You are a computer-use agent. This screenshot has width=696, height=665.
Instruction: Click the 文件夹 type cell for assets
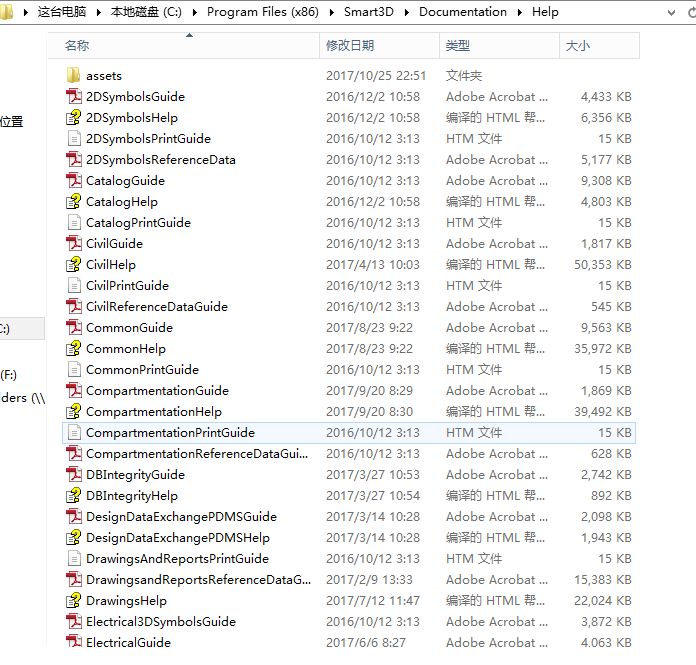pyautogui.click(x=464, y=76)
